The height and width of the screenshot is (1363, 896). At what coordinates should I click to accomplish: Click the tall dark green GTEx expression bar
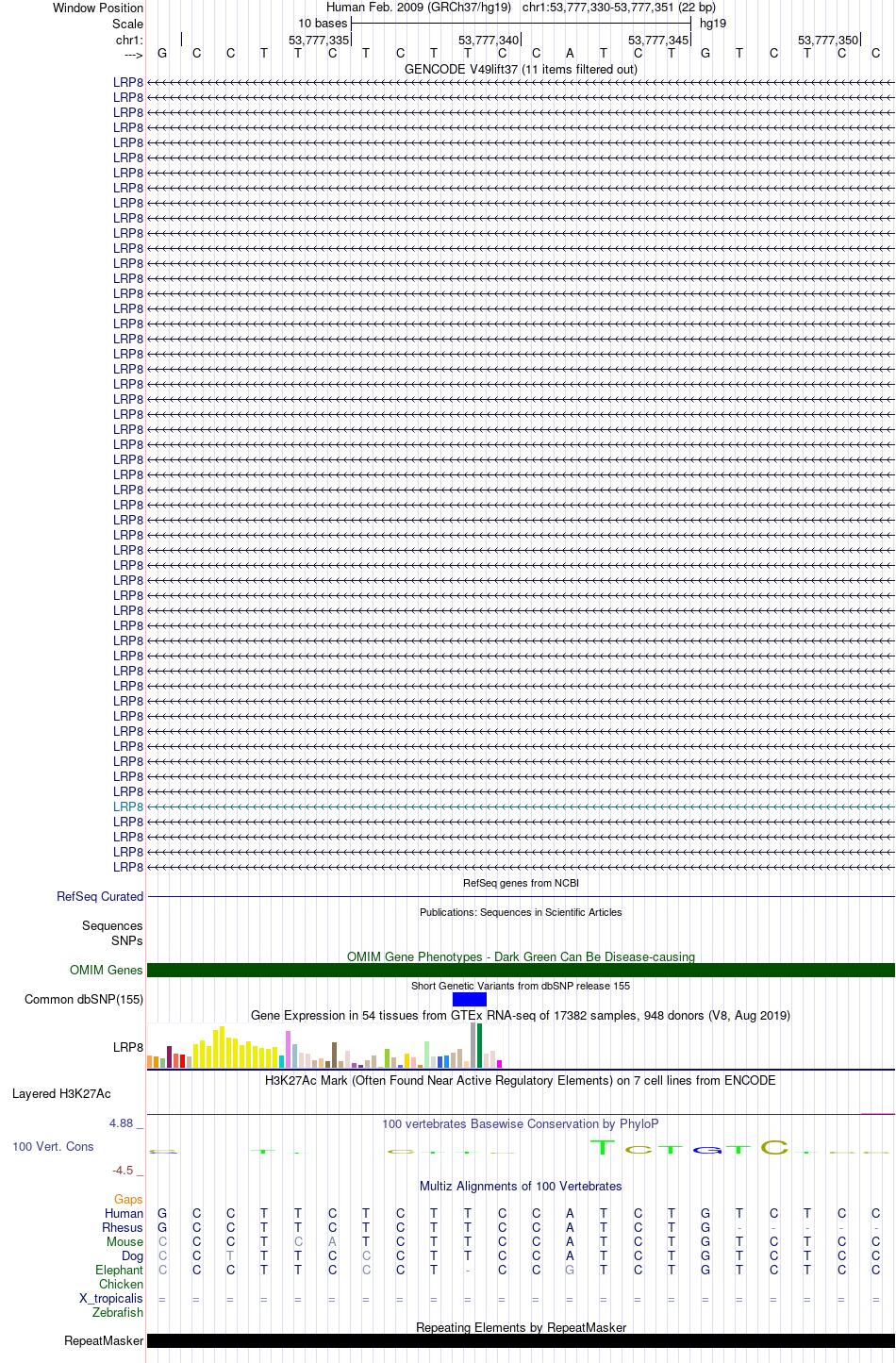click(479, 1045)
